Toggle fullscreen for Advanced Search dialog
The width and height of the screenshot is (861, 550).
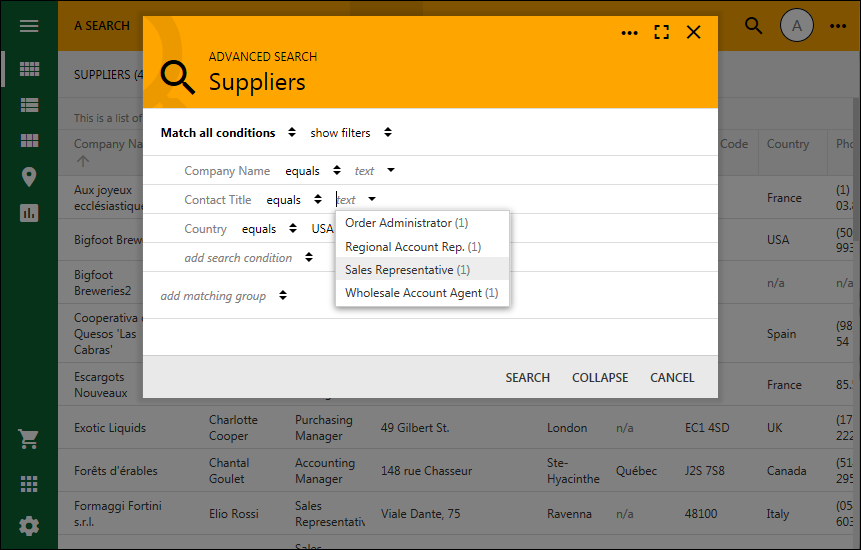point(662,32)
